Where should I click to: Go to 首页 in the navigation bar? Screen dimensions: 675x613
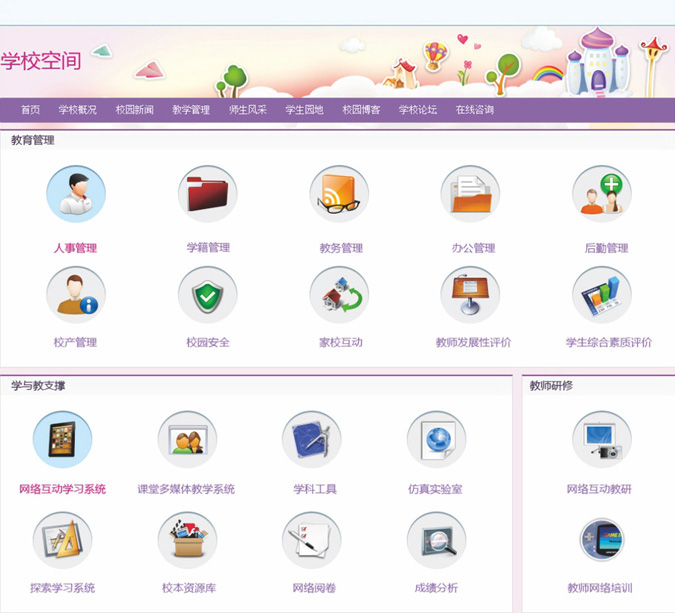click(31, 110)
